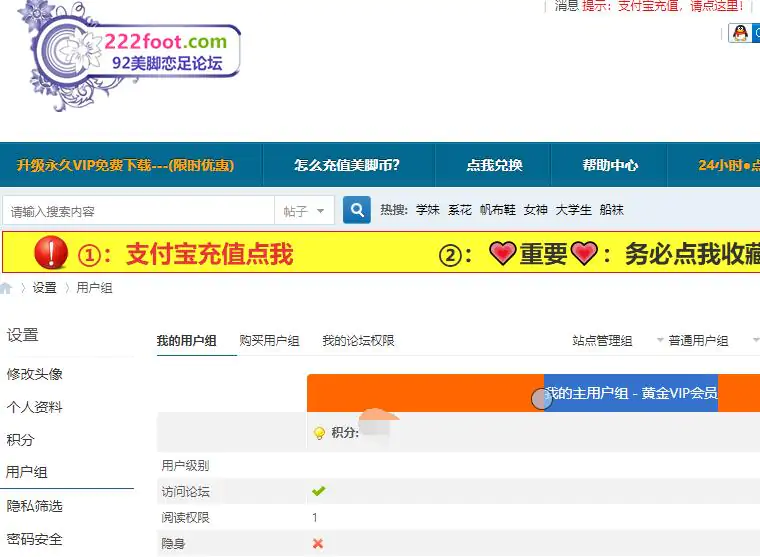Switch to 购买用户组 tab
Image resolution: width=760 pixels, height=557 pixels.
coord(269,341)
